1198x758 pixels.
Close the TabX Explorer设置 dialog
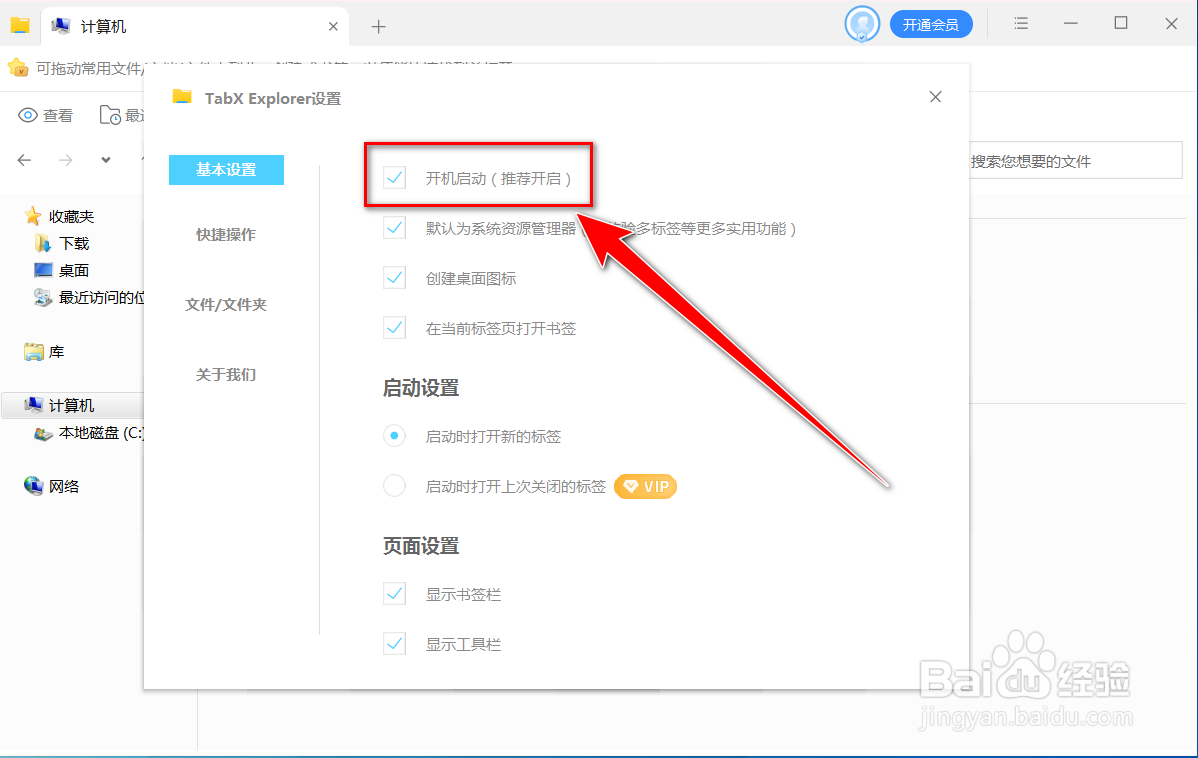point(935,97)
